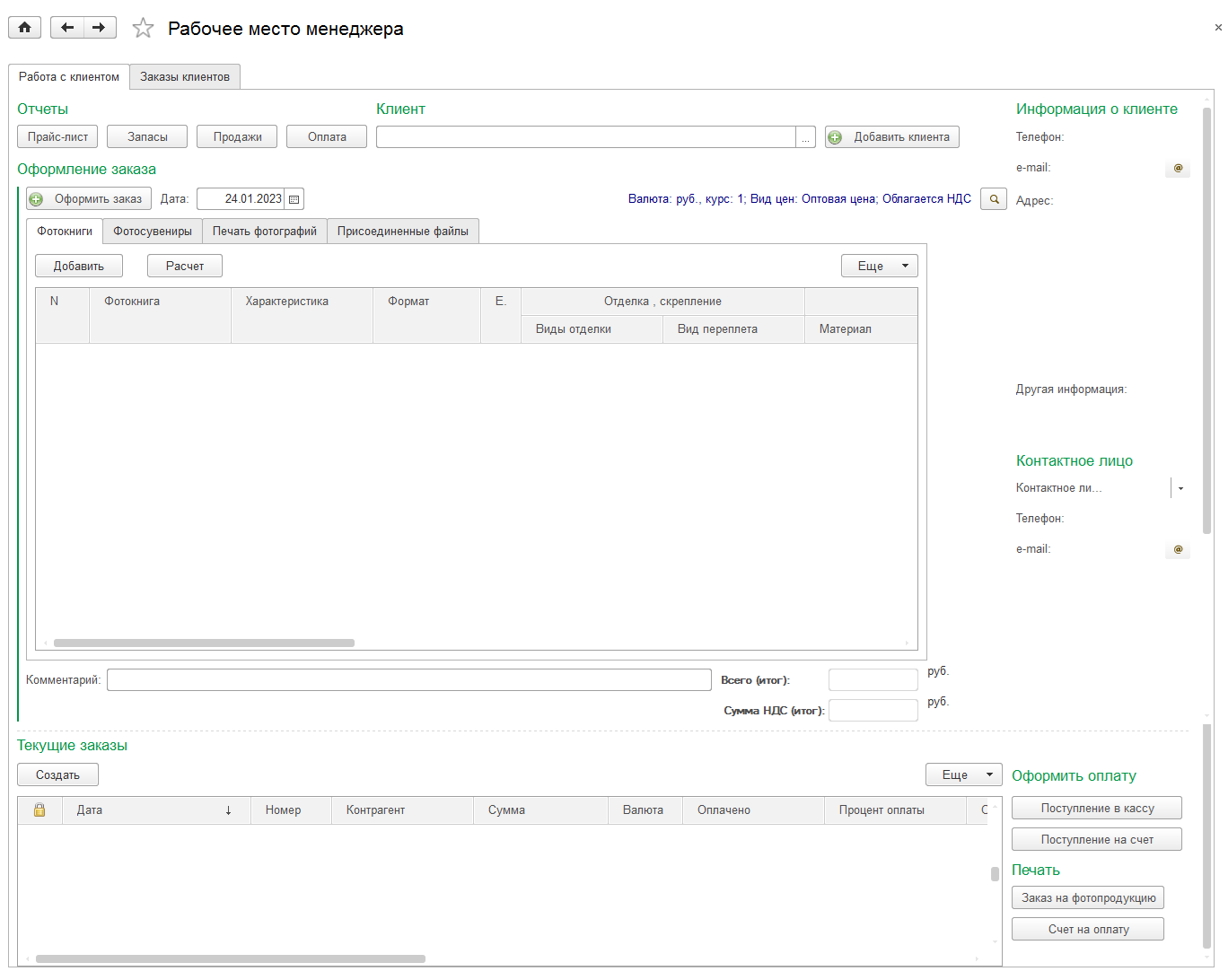The width and height of the screenshot is (1228, 980).
Task: Add page to favorites star
Action: [x=143, y=29]
